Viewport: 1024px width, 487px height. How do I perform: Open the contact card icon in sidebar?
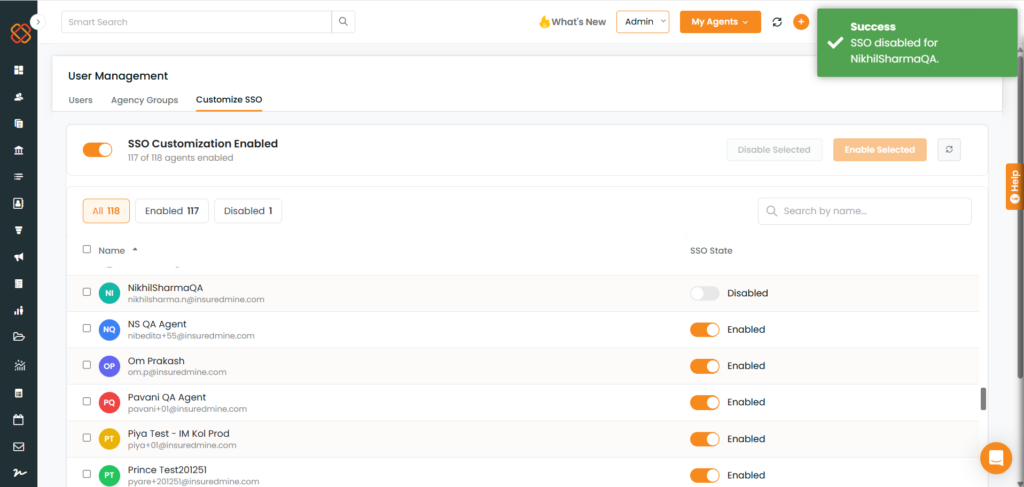(x=18, y=204)
